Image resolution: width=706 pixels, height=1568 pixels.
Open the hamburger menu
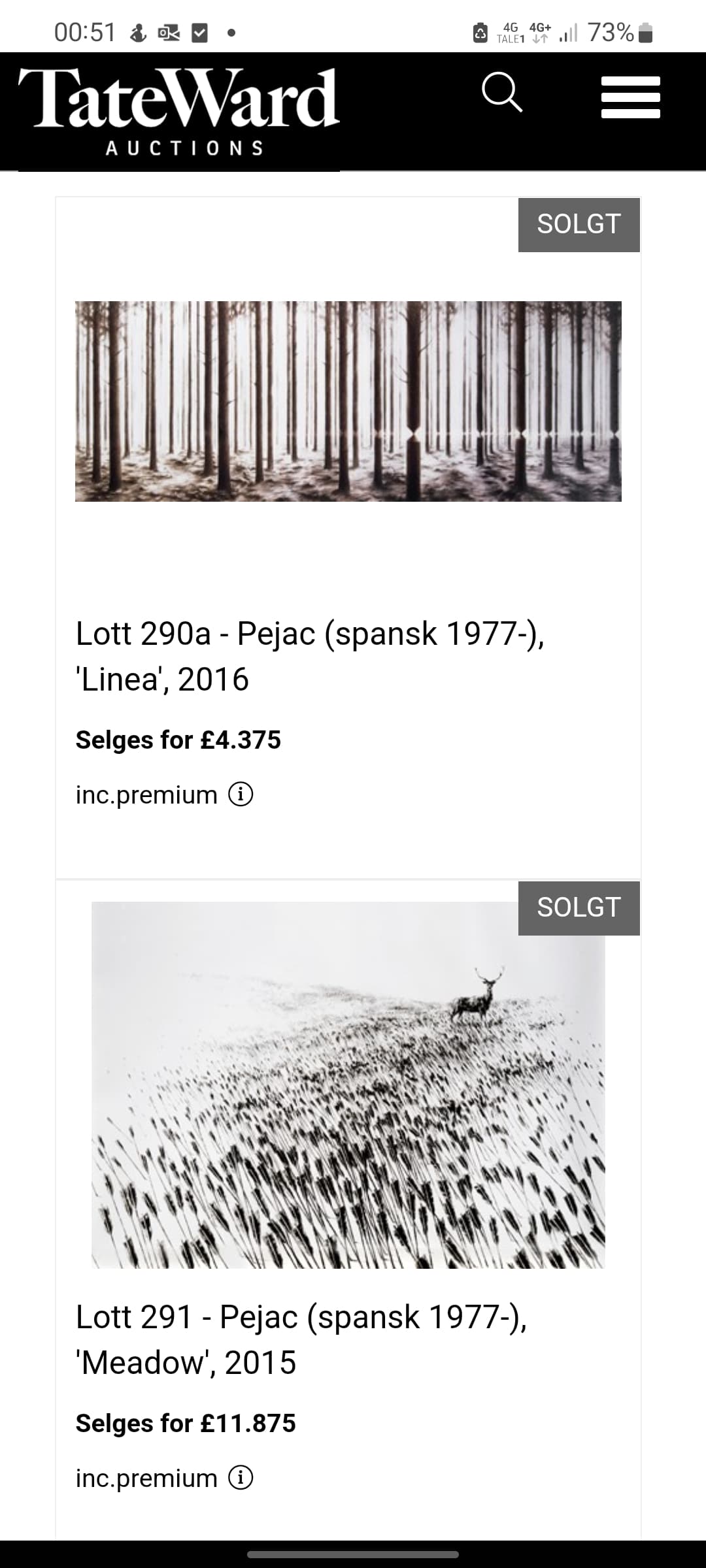(630, 97)
